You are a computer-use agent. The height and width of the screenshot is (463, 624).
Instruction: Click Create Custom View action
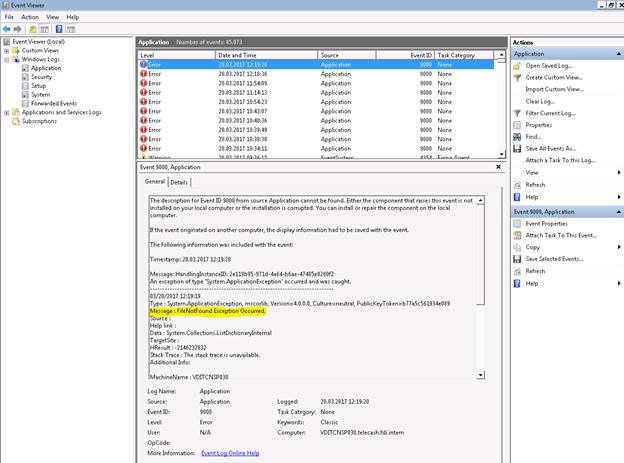tap(554, 77)
